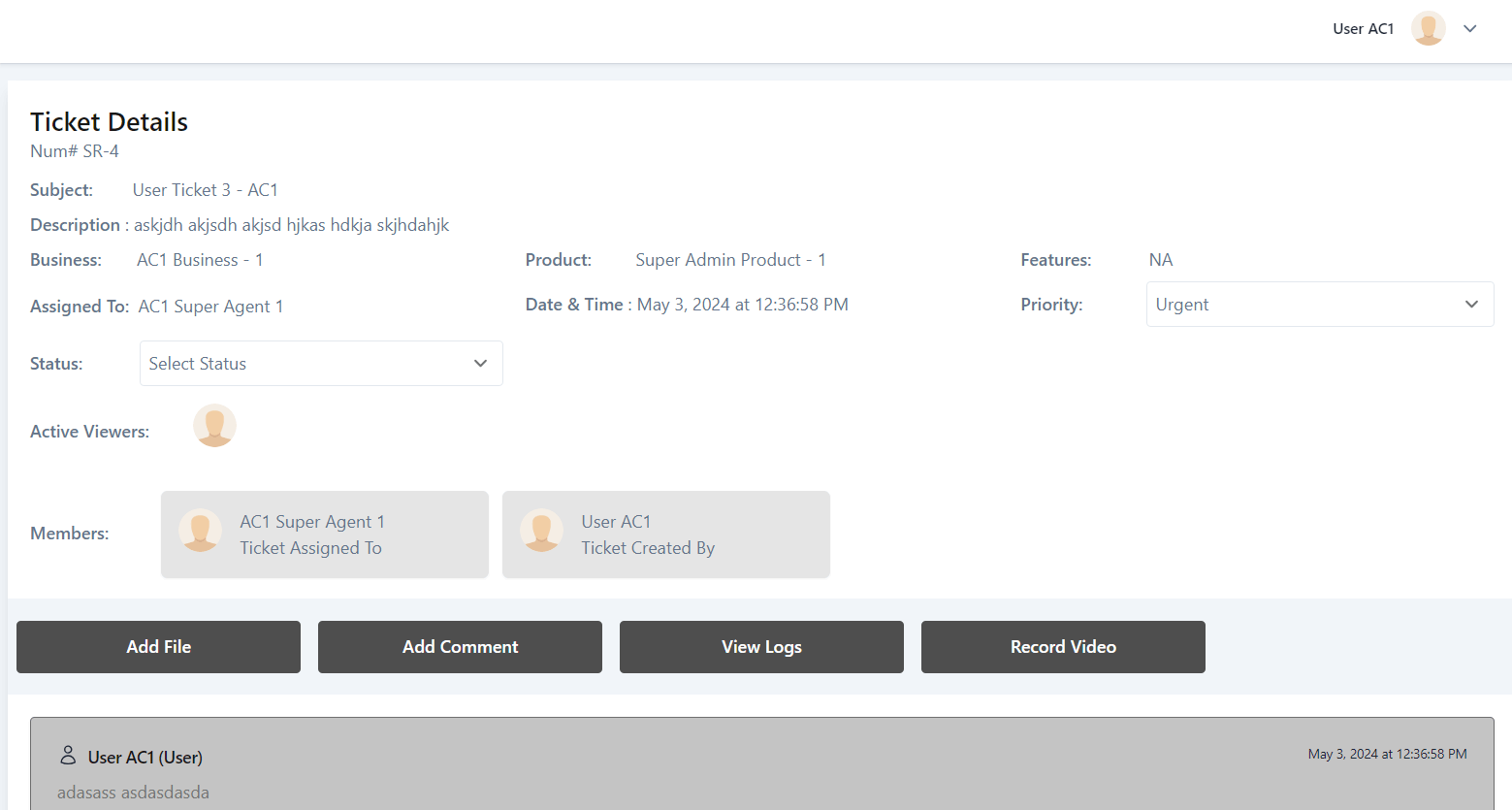Image resolution: width=1512 pixels, height=810 pixels.
Task: Click the User AC1 name in the header
Action: pos(1363,29)
